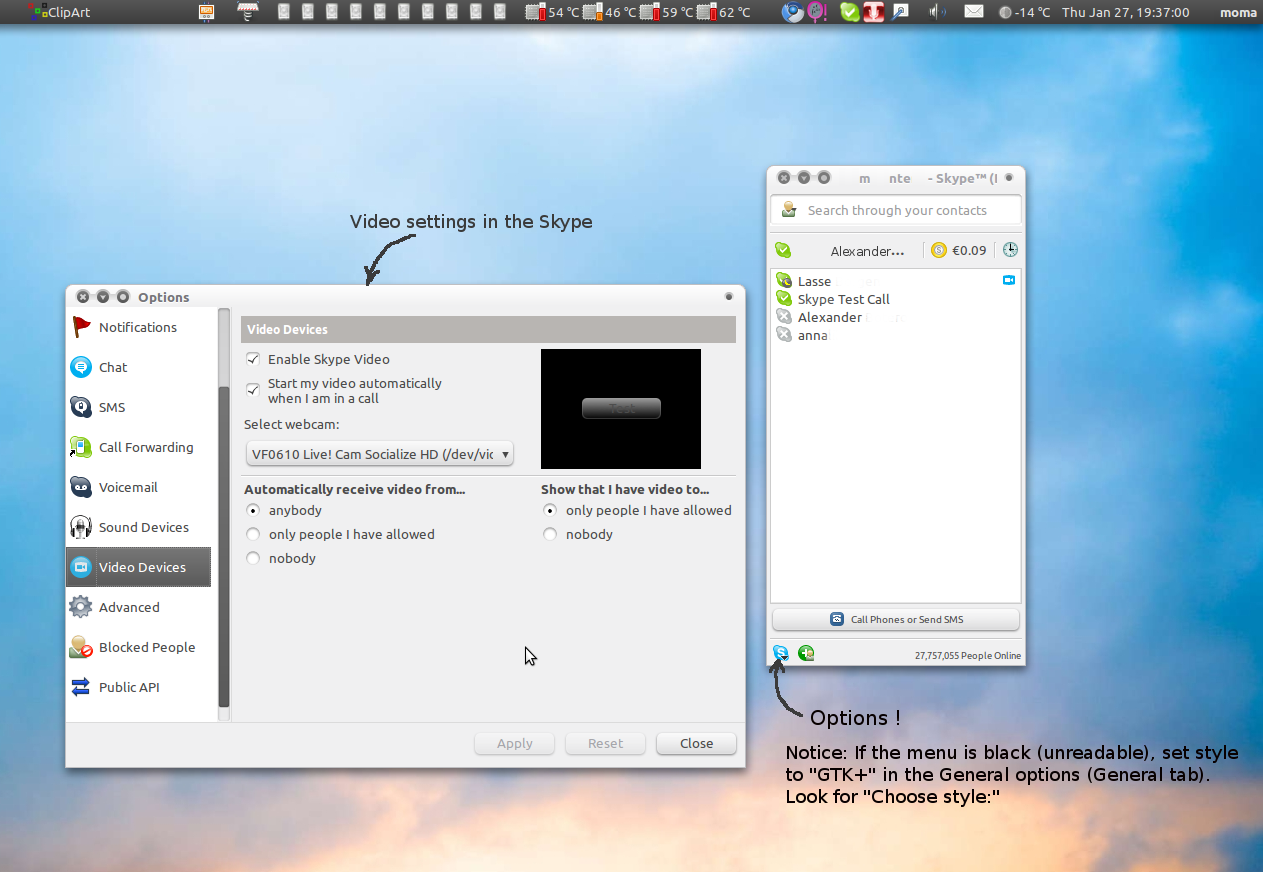Click the Blocked People icon

(81, 647)
